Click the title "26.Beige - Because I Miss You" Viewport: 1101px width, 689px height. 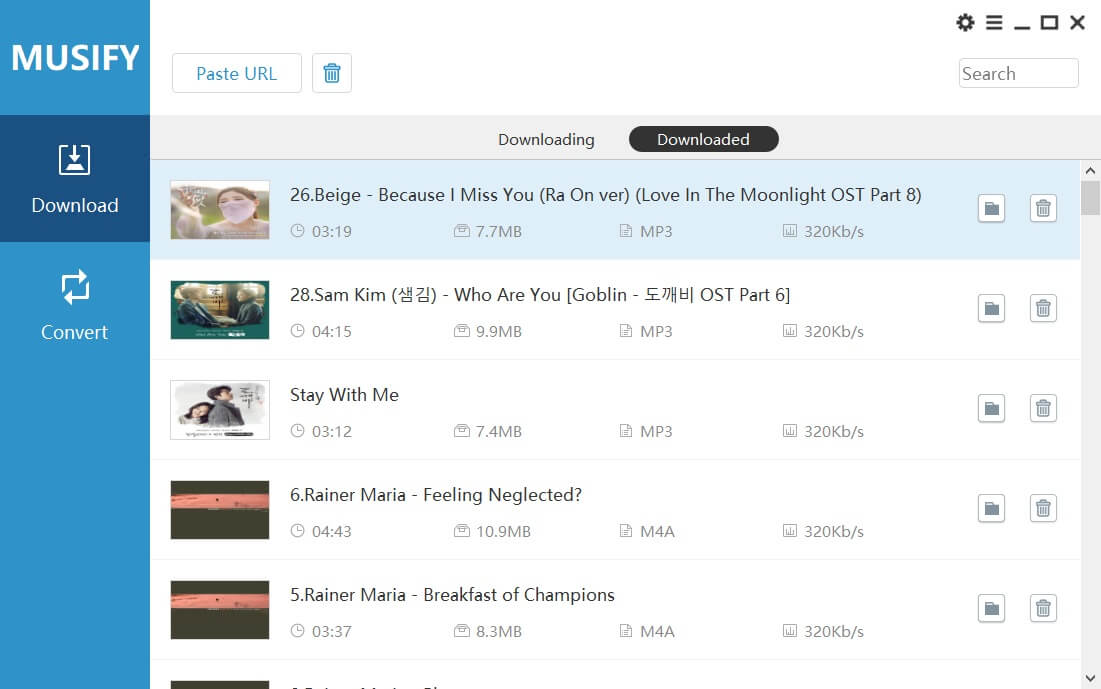tap(605, 195)
